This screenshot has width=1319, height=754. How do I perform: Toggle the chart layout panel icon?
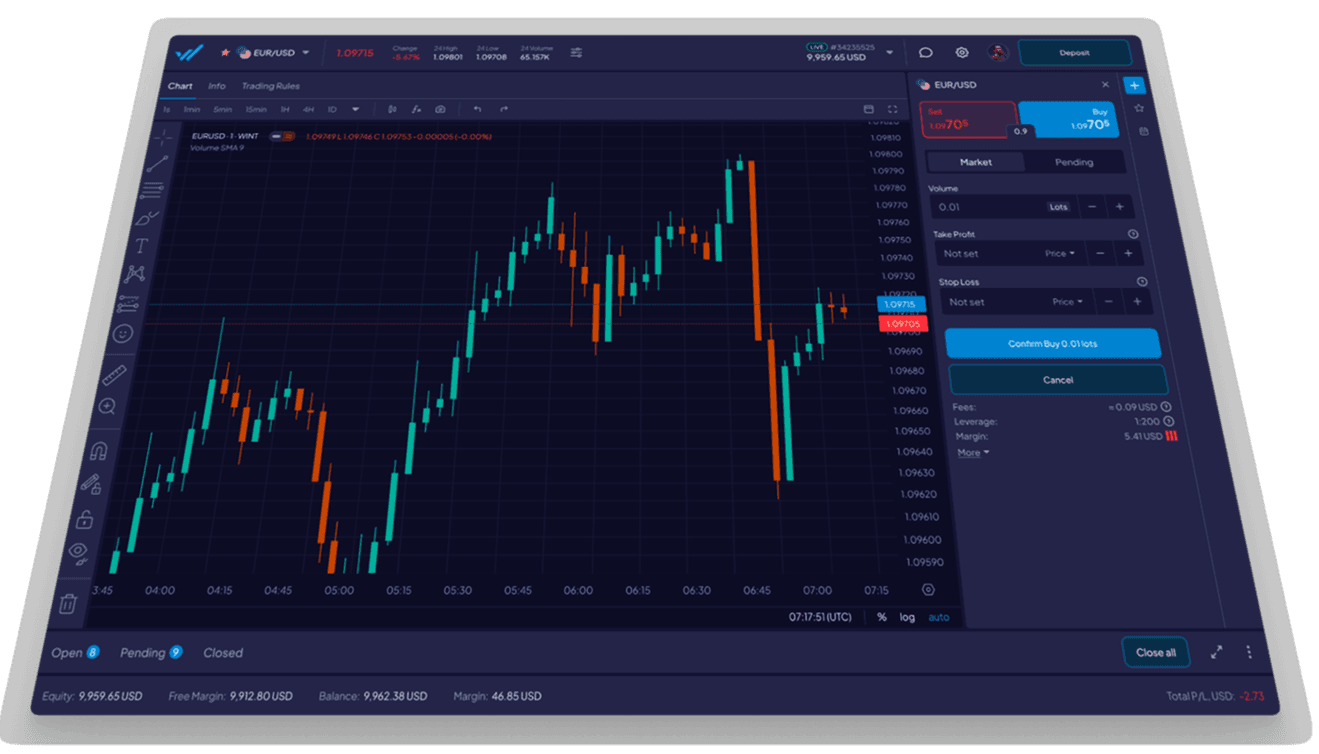(868, 109)
